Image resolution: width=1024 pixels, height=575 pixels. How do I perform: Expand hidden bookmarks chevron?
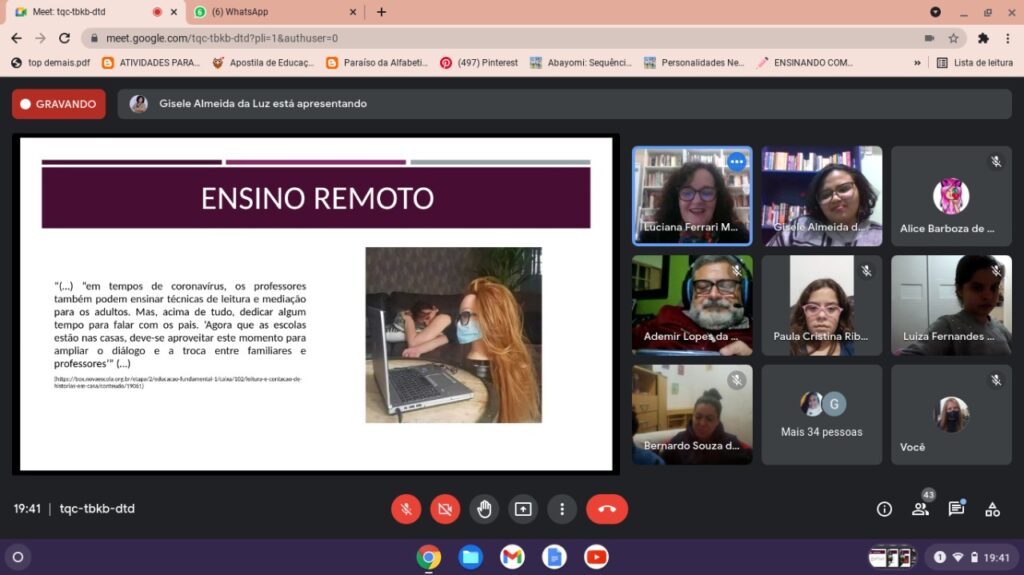coord(917,63)
